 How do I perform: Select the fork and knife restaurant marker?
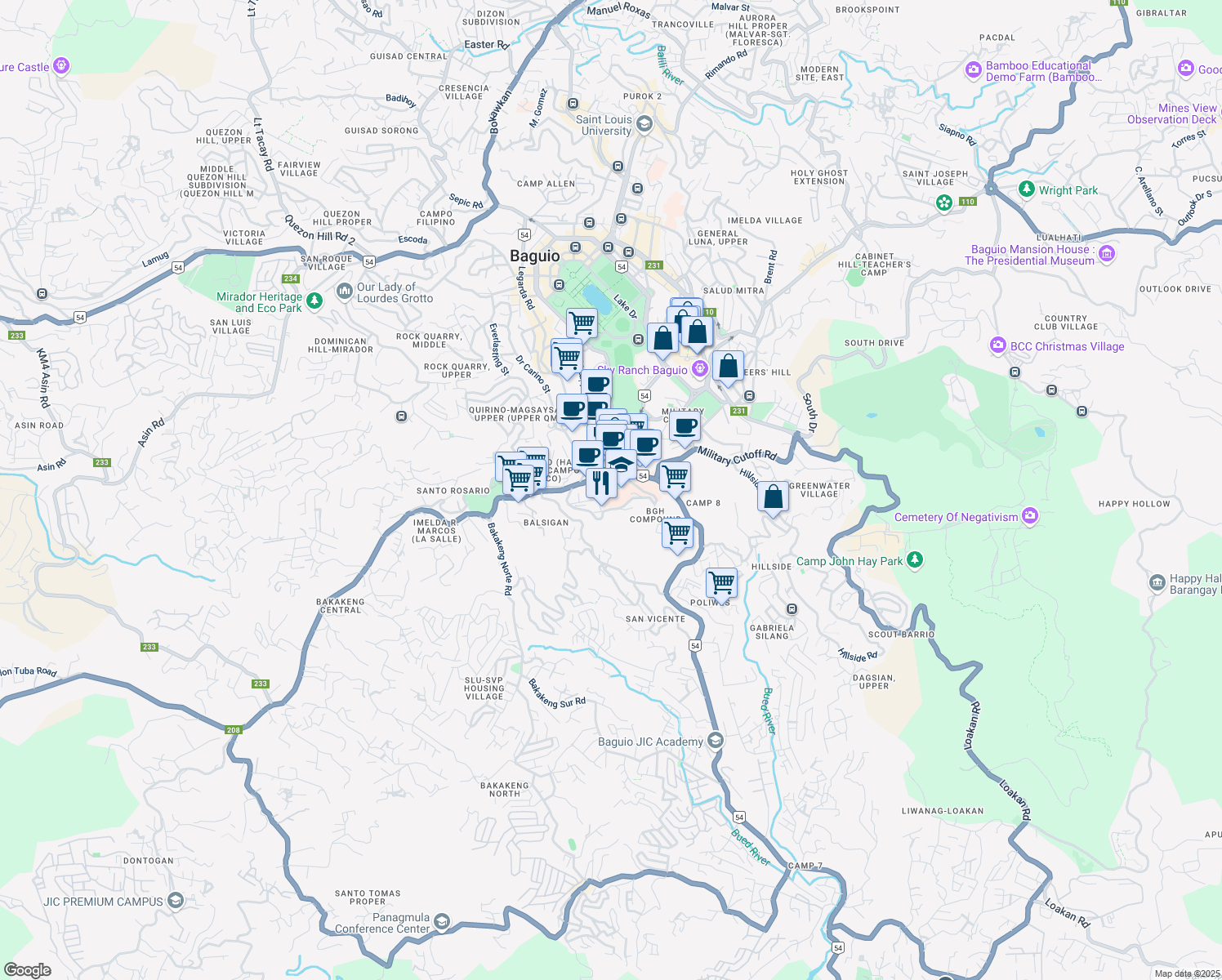pyautogui.click(x=601, y=483)
